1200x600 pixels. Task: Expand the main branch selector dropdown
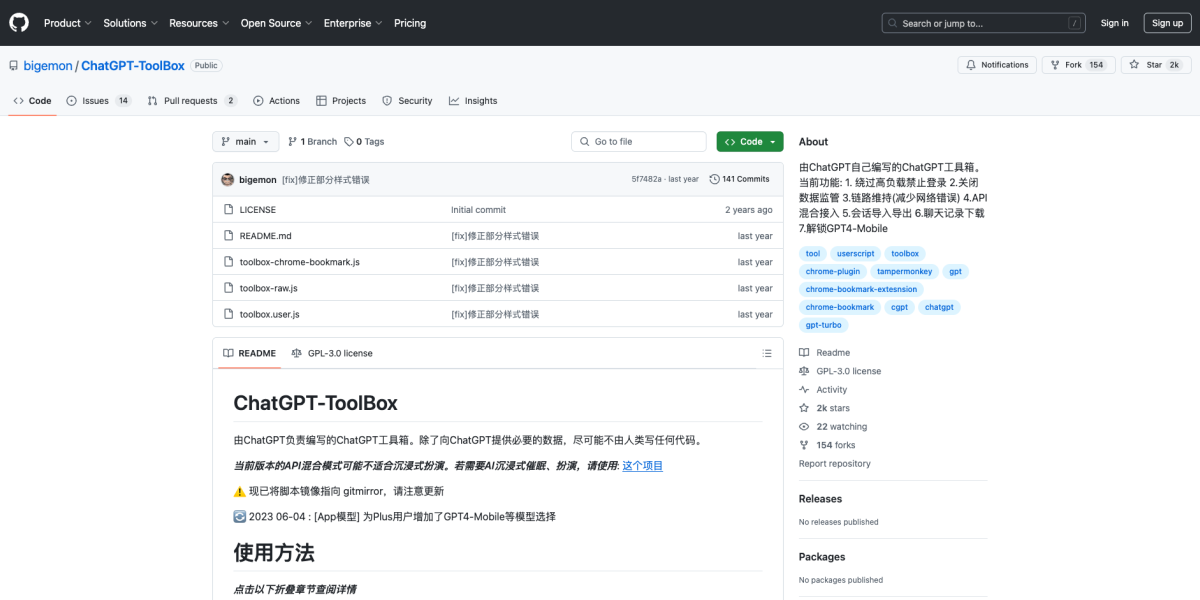245,141
